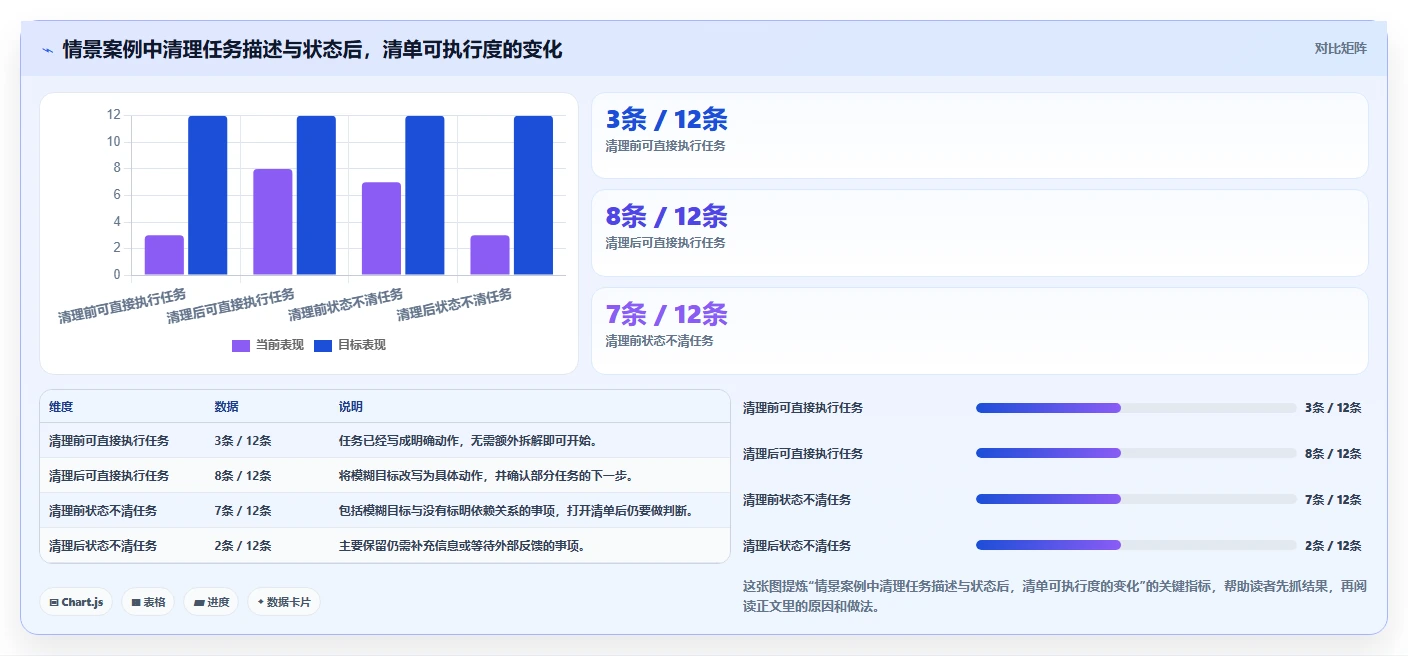
Task: Select the 进度 tag
Action: (x=211, y=602)
